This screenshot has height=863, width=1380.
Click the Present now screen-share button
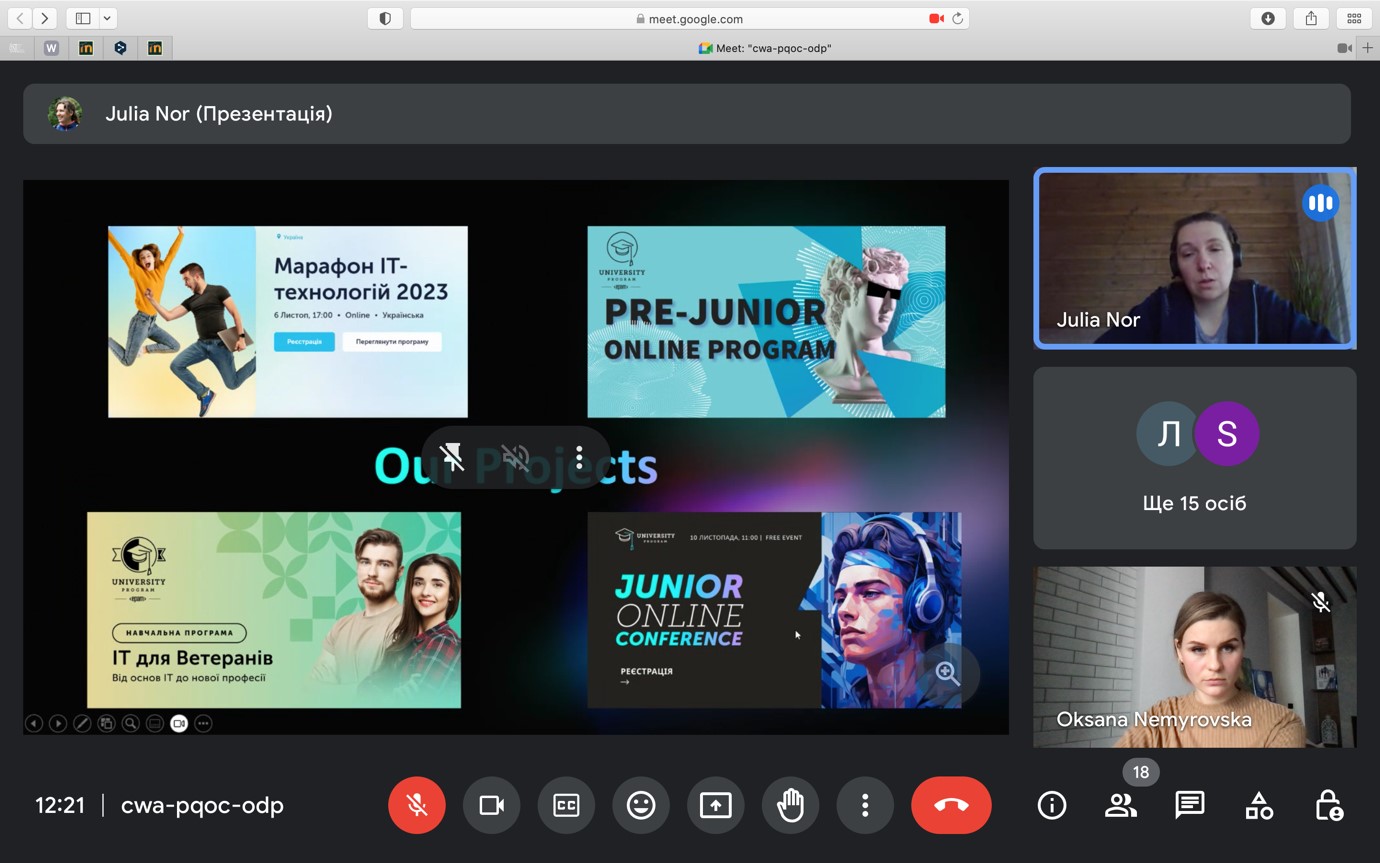coord(716,805)
